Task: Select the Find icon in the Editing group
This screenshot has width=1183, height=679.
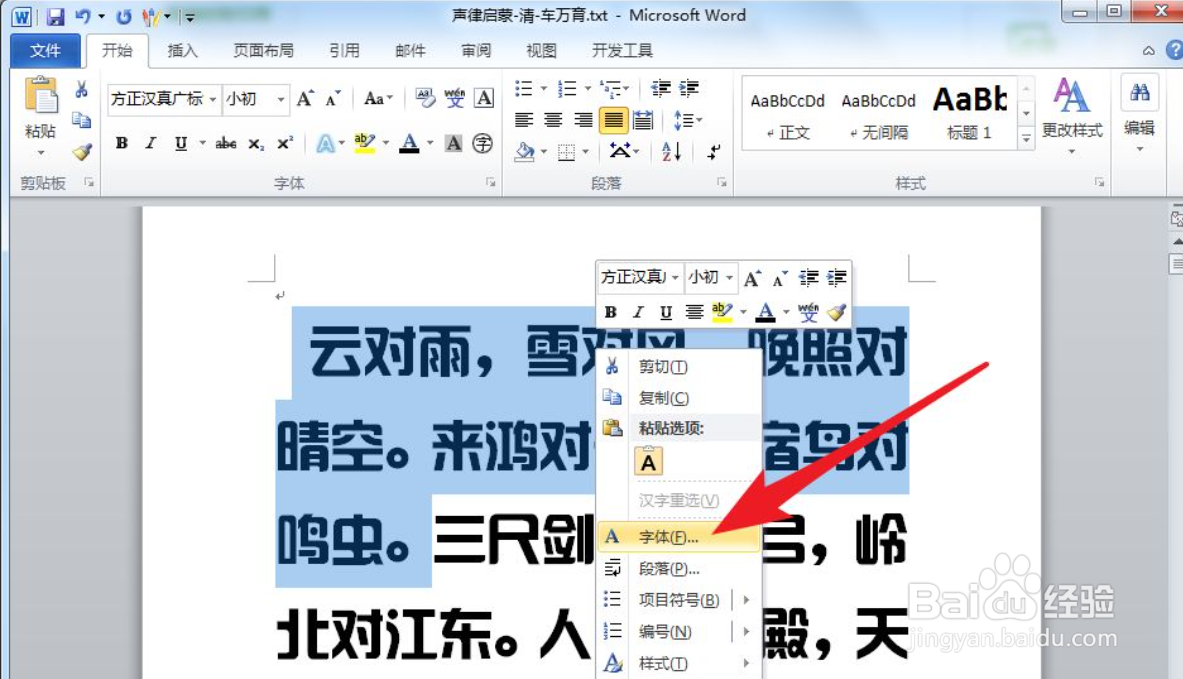Action: [1140, 90]
